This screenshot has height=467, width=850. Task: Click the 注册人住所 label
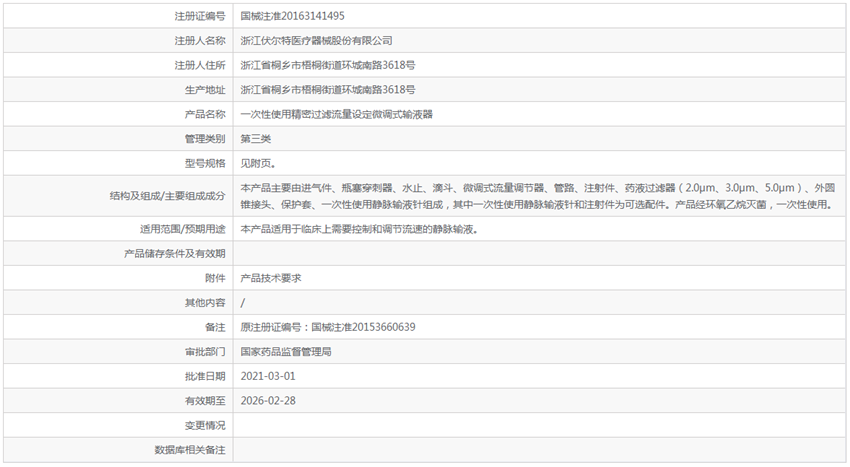point(199,65)
